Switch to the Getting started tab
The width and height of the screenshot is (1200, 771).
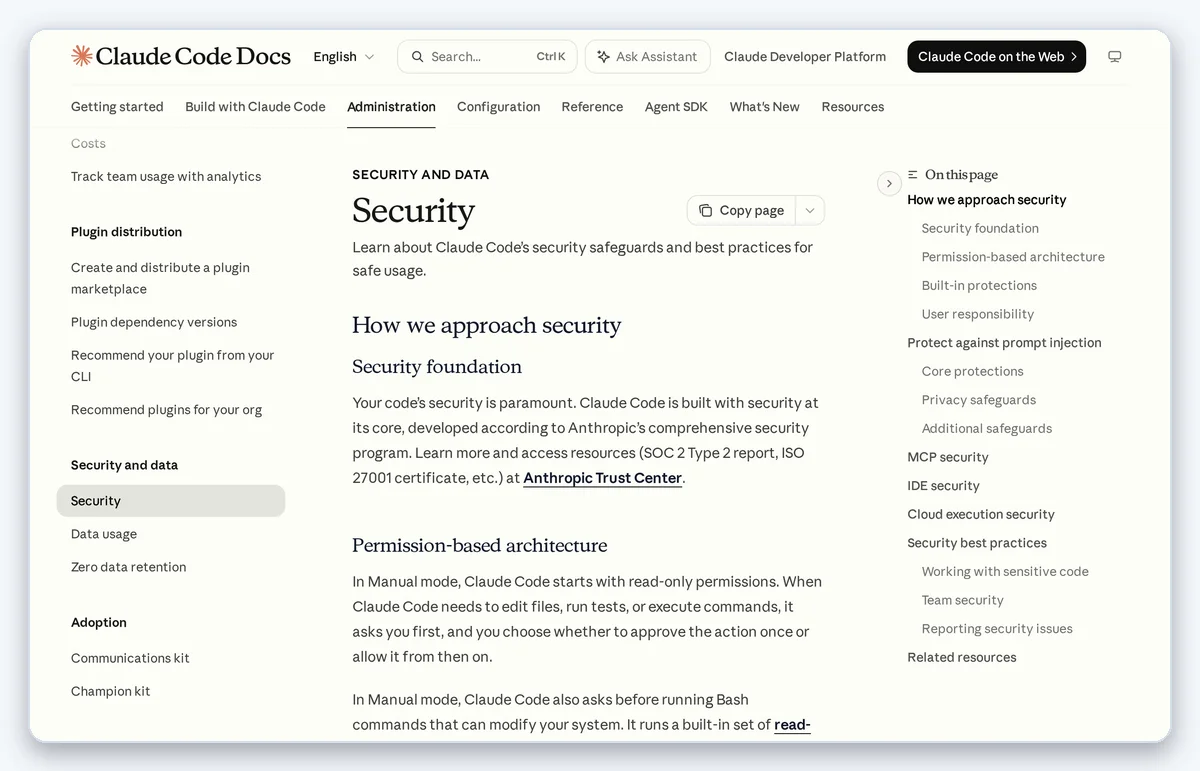pos(117,107)
